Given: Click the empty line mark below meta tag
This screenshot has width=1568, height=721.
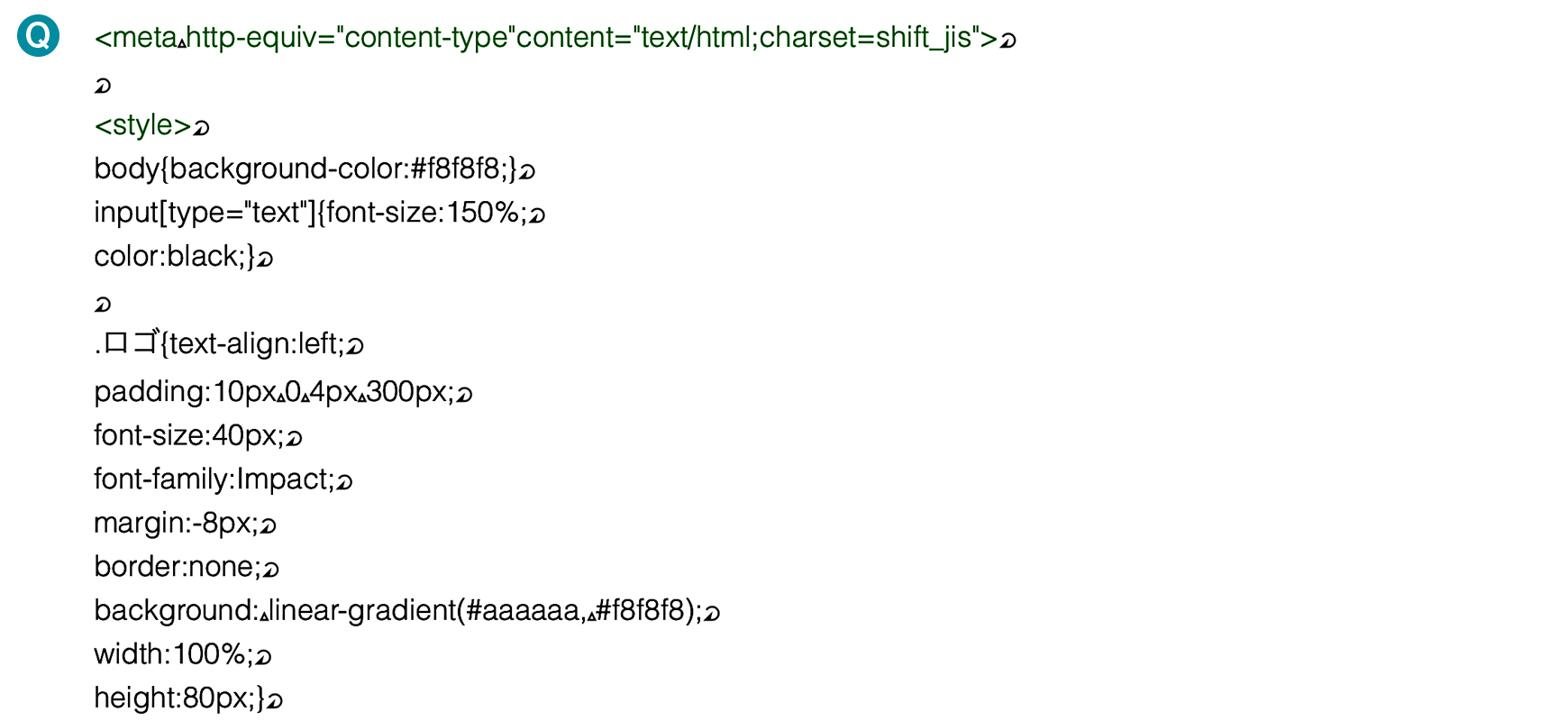Looking at the screenshot, I should point(103,86).
